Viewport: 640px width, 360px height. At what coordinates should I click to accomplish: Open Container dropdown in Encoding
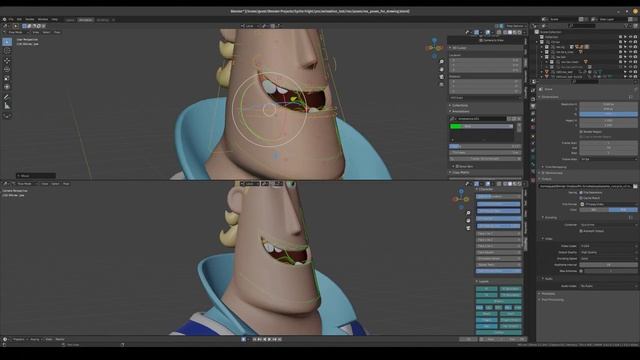608,225
